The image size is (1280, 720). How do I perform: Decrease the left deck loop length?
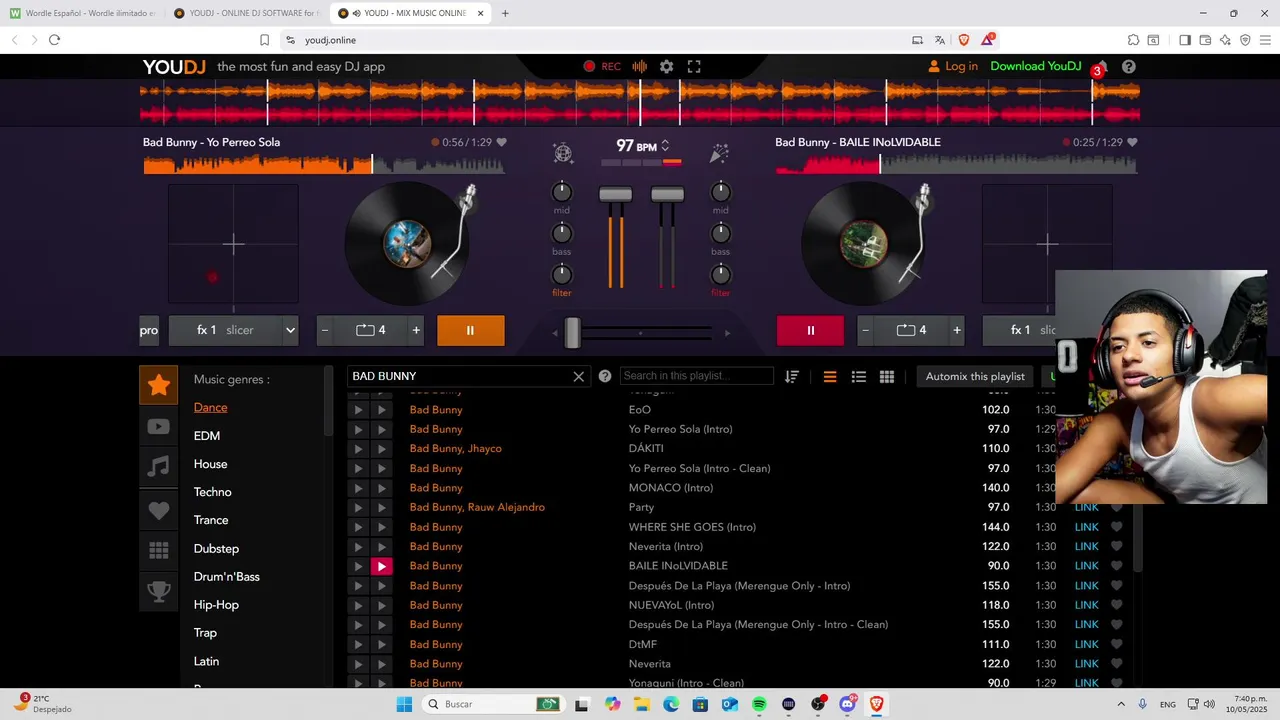coord(325,330)
